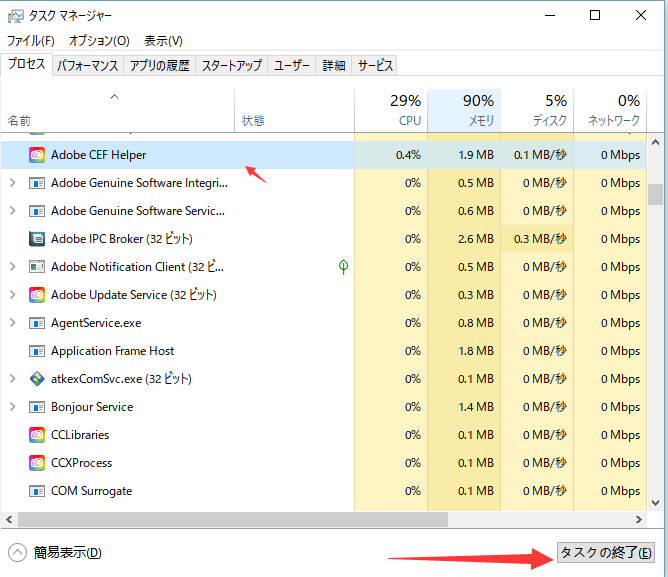Sort processes by the ディスク column header

[537, 112]
